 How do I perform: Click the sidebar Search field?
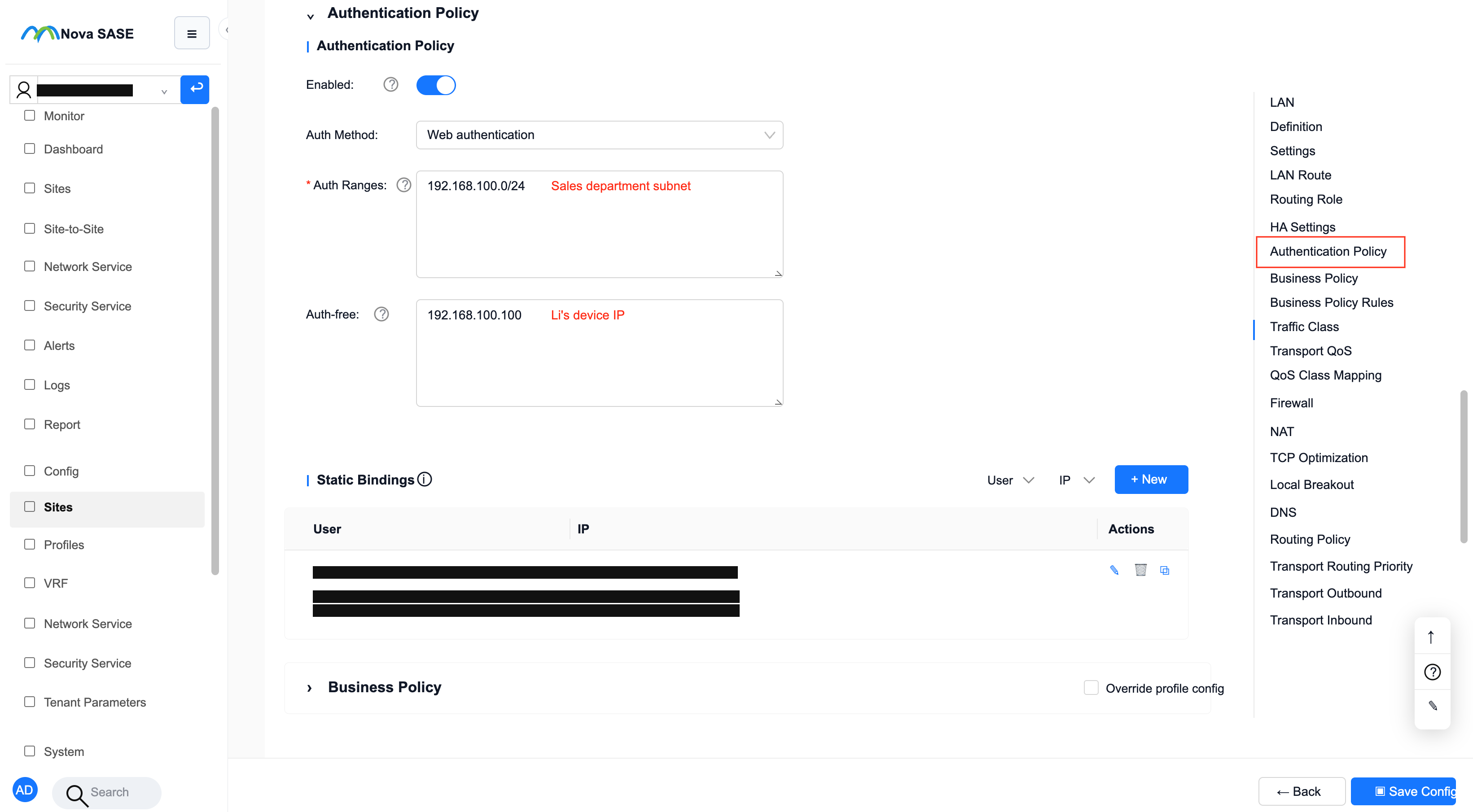coord(107,793)
